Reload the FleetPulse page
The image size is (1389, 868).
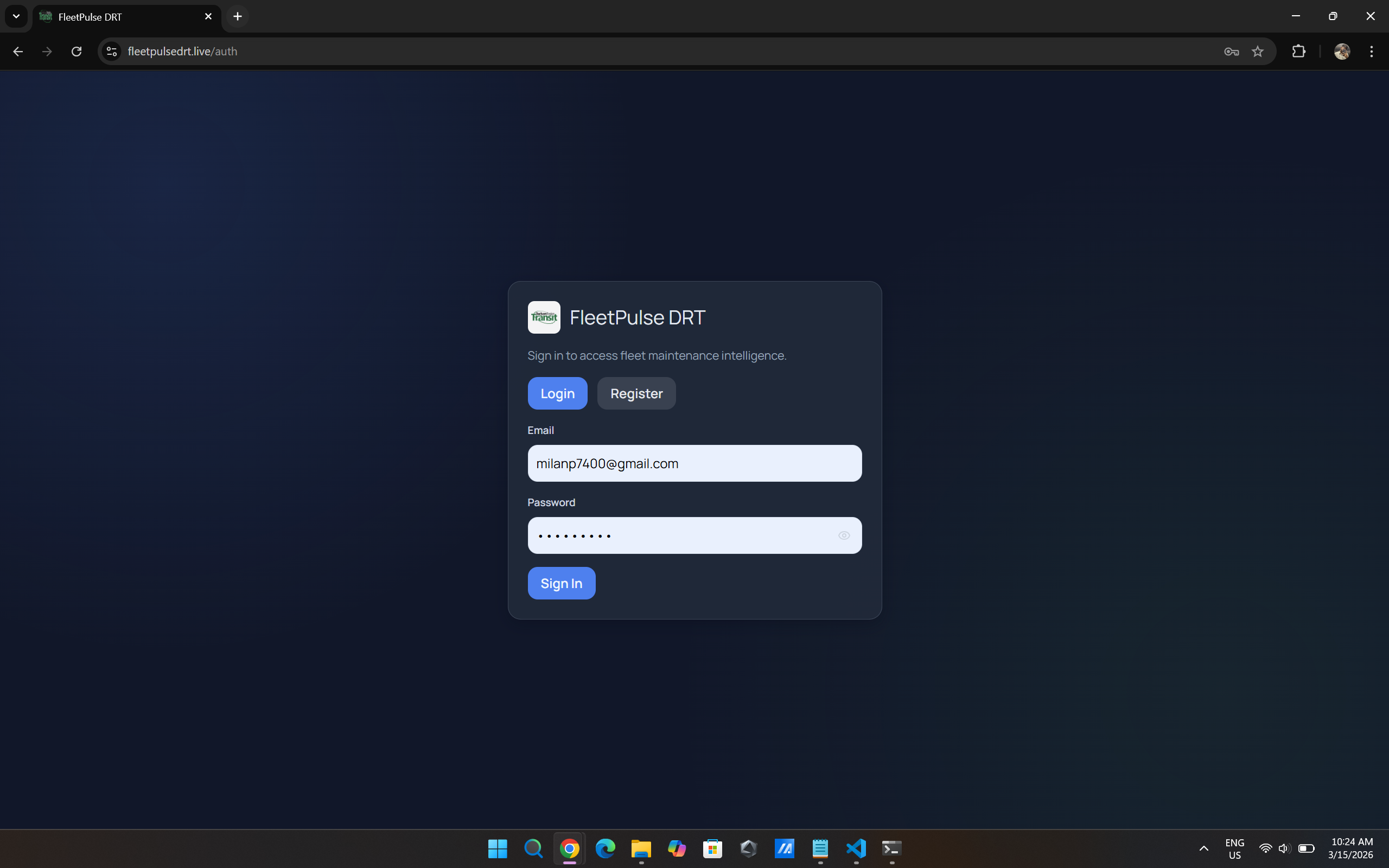pyautogui.click(x=77, y=52)
